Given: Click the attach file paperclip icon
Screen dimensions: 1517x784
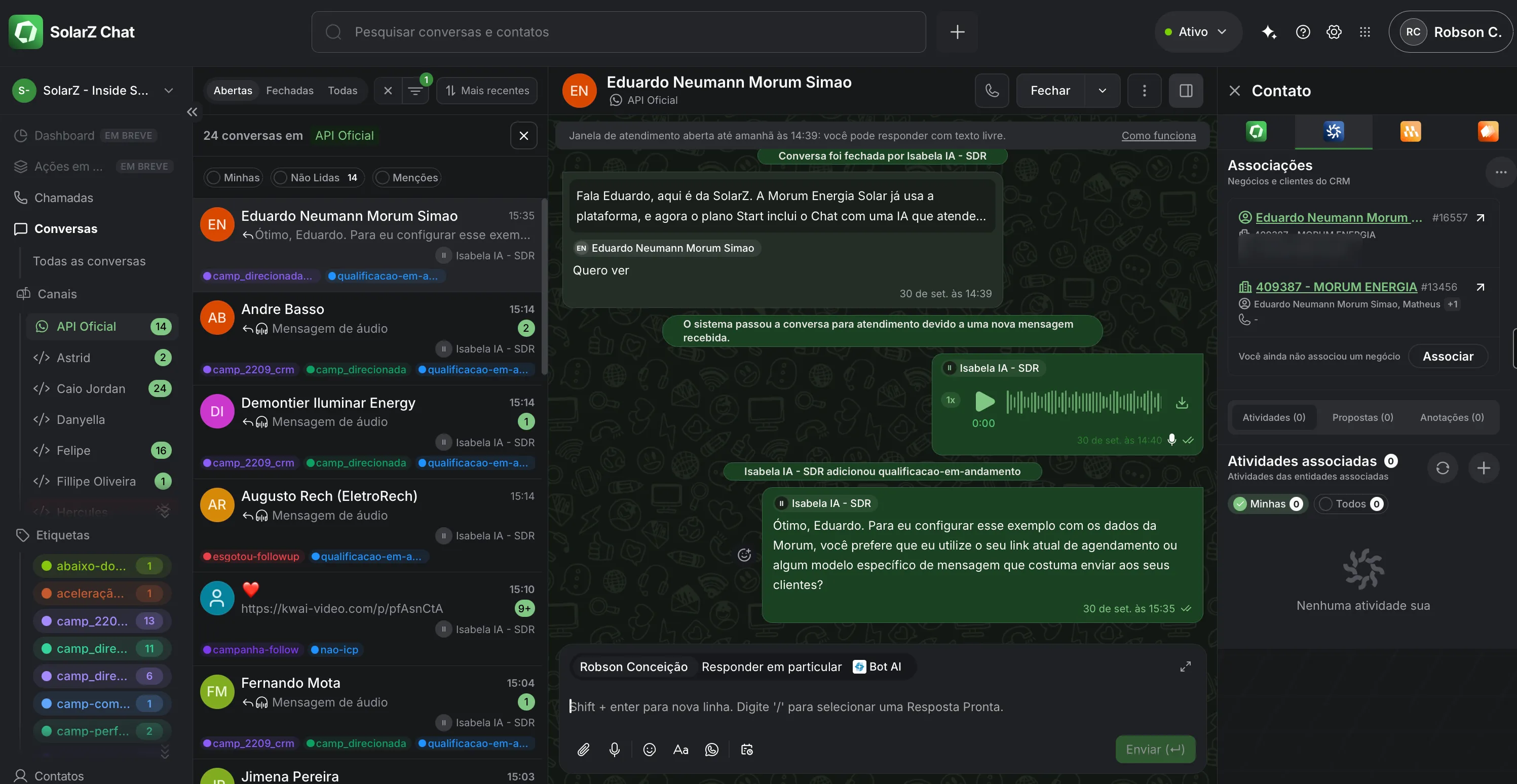Looking at the screenshot, I should [583, 749].
